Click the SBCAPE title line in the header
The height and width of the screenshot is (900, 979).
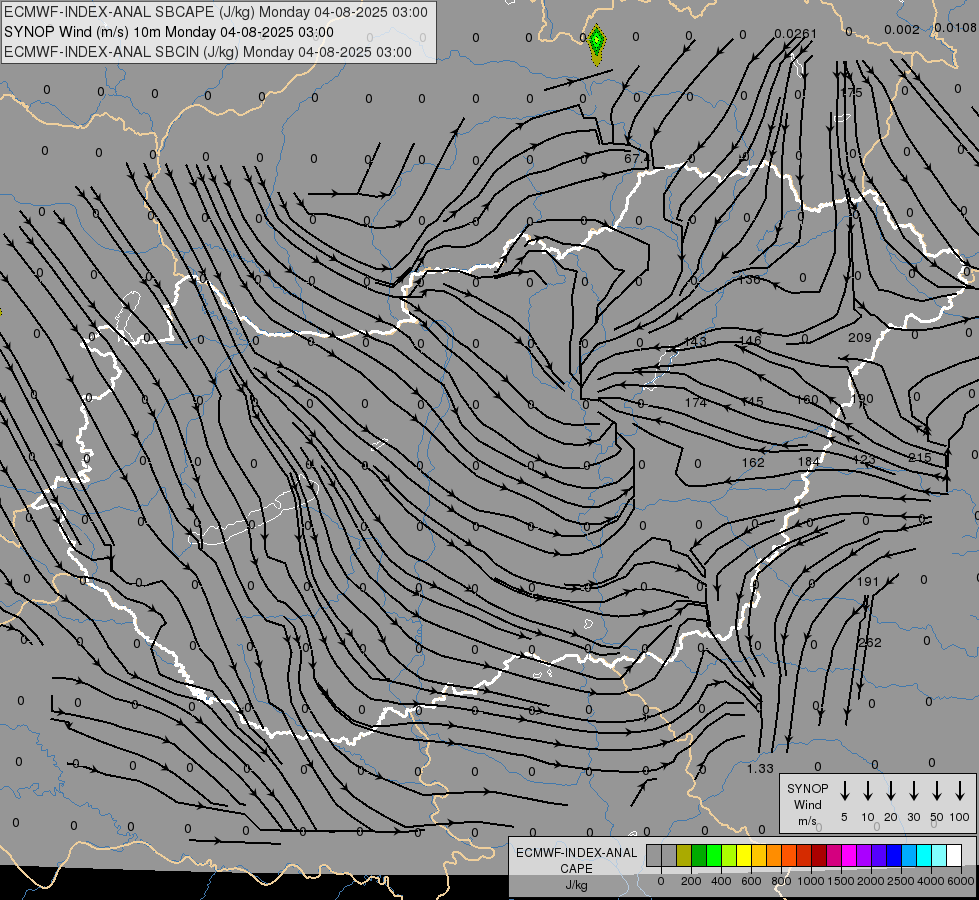(x=216, y=12)
